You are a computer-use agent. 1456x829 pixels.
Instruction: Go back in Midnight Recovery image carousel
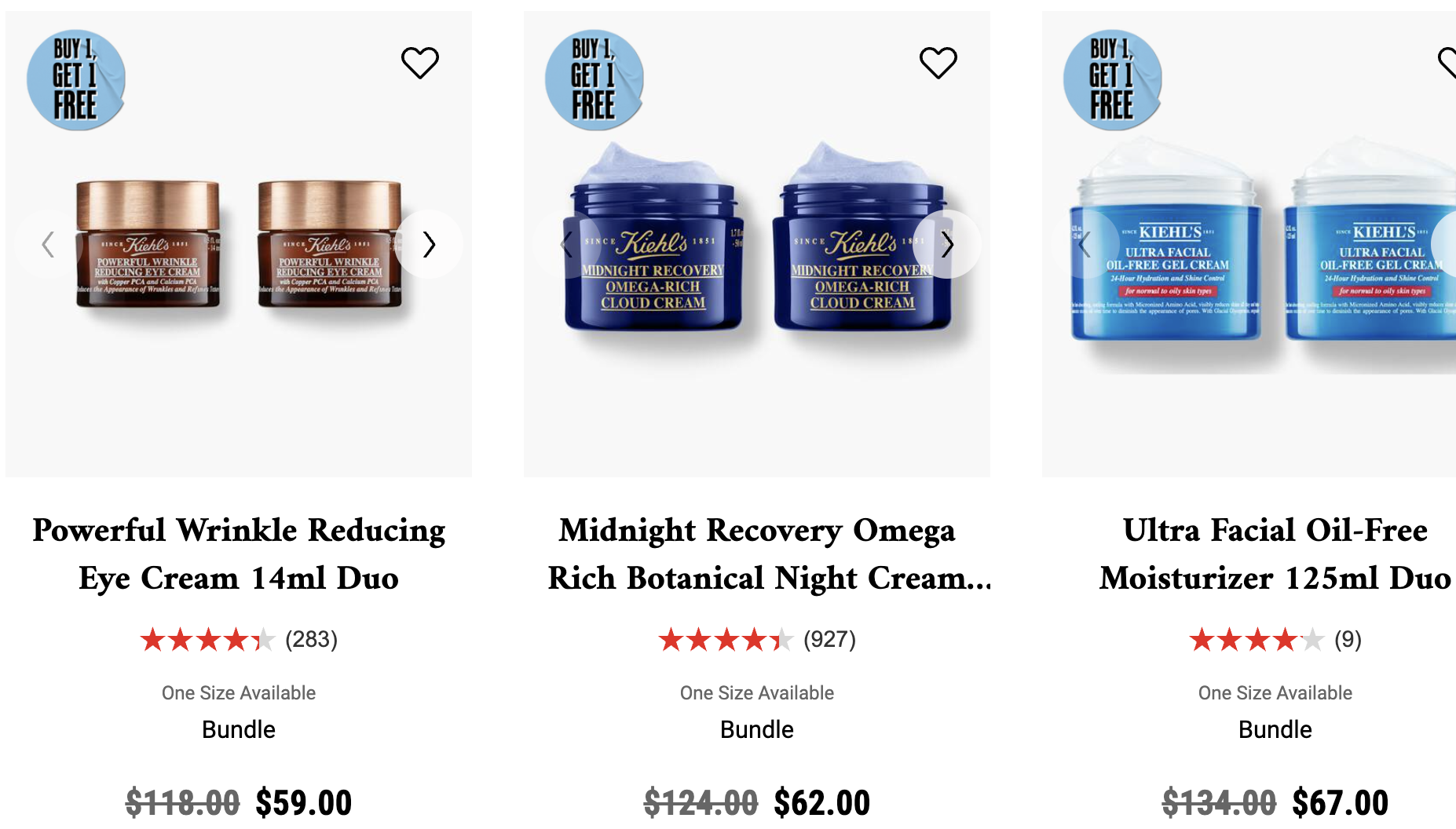(x=567, y=244)
